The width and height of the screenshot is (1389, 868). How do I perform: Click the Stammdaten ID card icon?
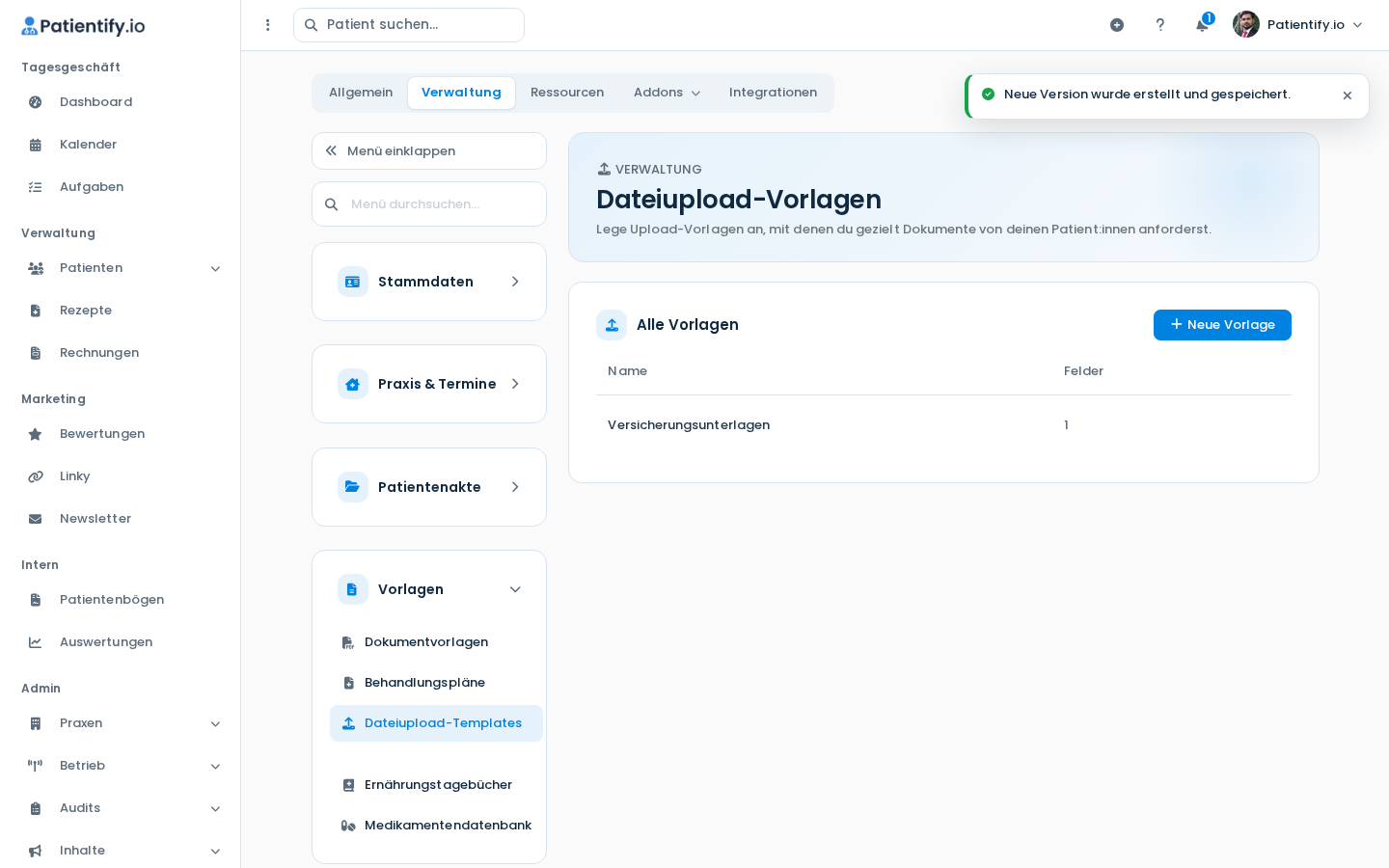click(353, 282)
